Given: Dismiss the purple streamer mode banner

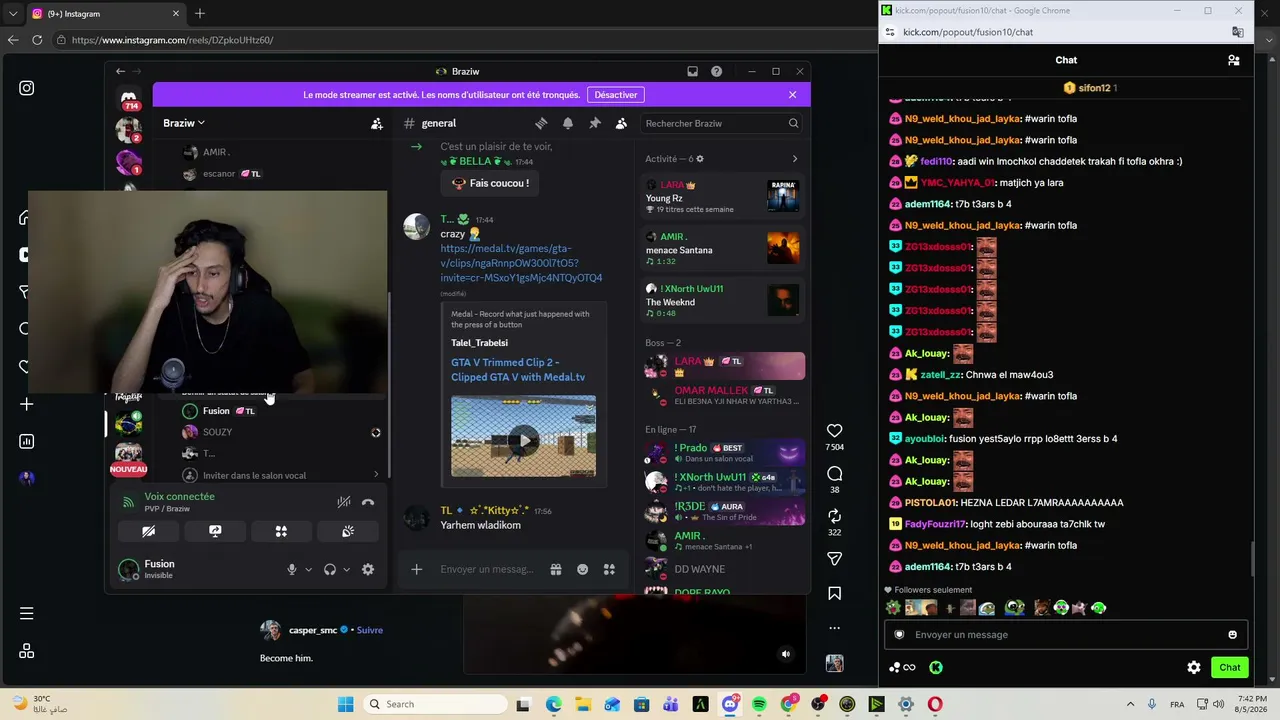Looking at the screenshot, I should 792,95.
